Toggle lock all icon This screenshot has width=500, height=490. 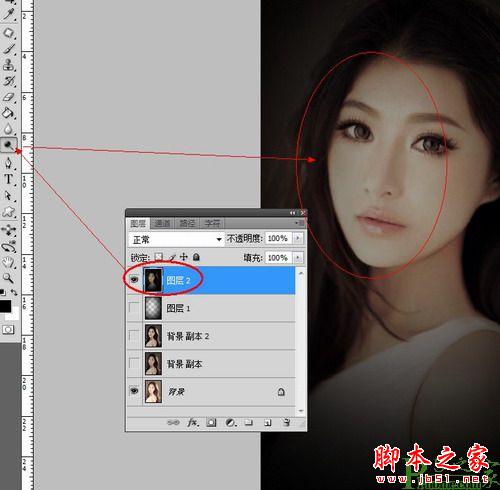click(x=196, y=257)
